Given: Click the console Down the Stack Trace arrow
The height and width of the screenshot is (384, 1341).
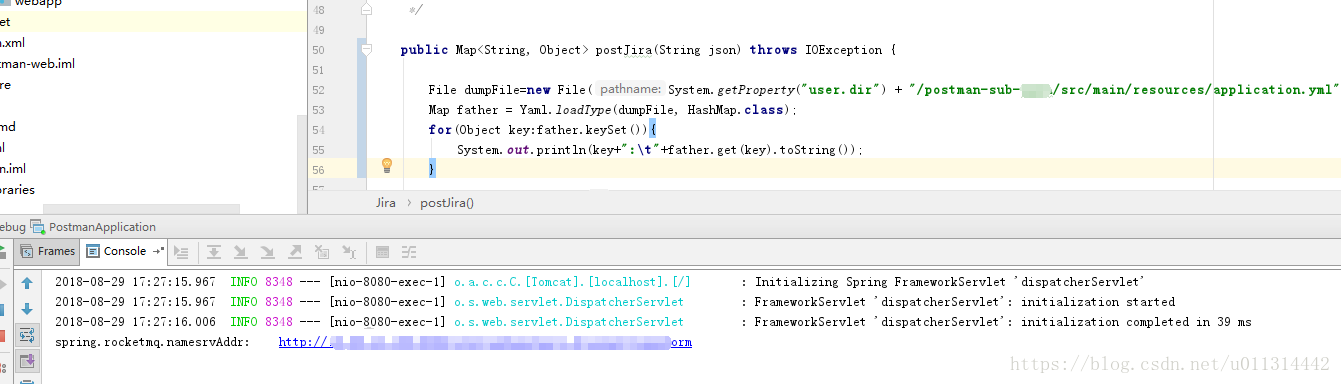Looking at the screenshot, I should point(27,309).
